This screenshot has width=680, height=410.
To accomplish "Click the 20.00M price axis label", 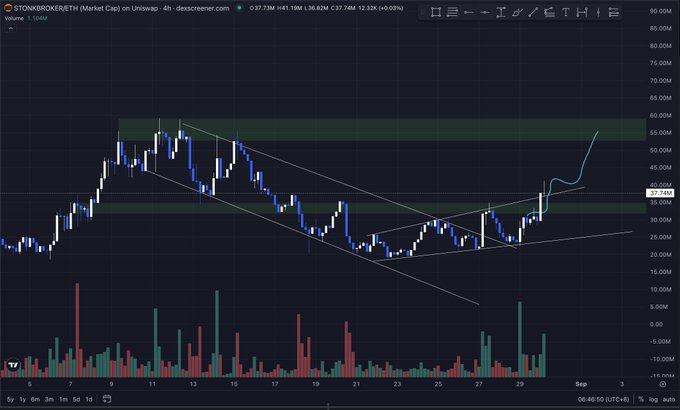I will (660, 255).
